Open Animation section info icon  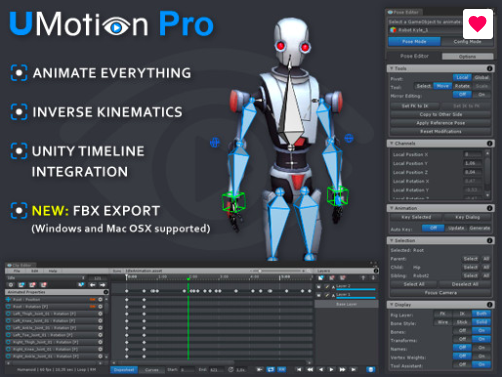click(489, 208)
